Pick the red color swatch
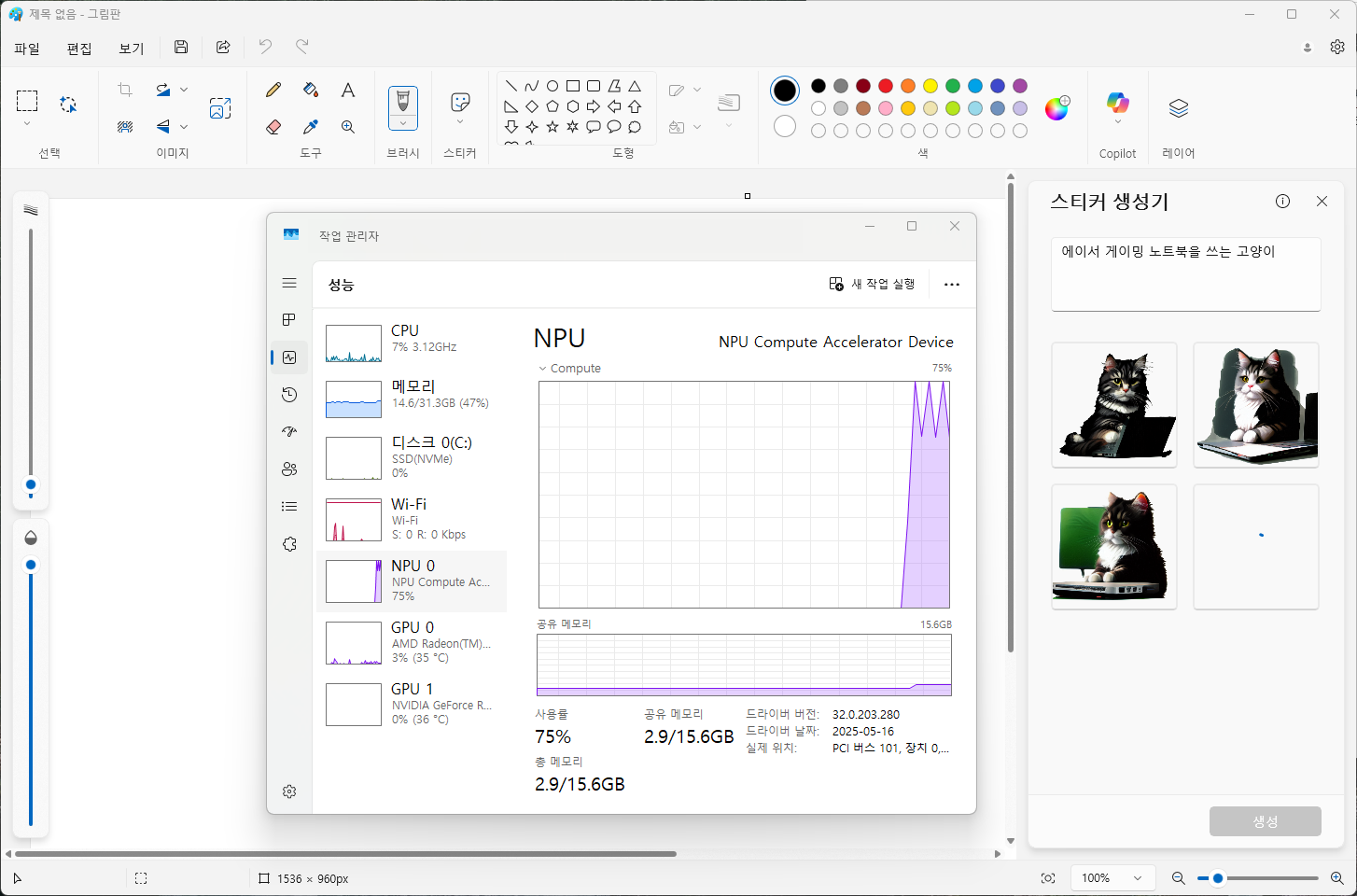1357x896 pixels. click(886, 86)
